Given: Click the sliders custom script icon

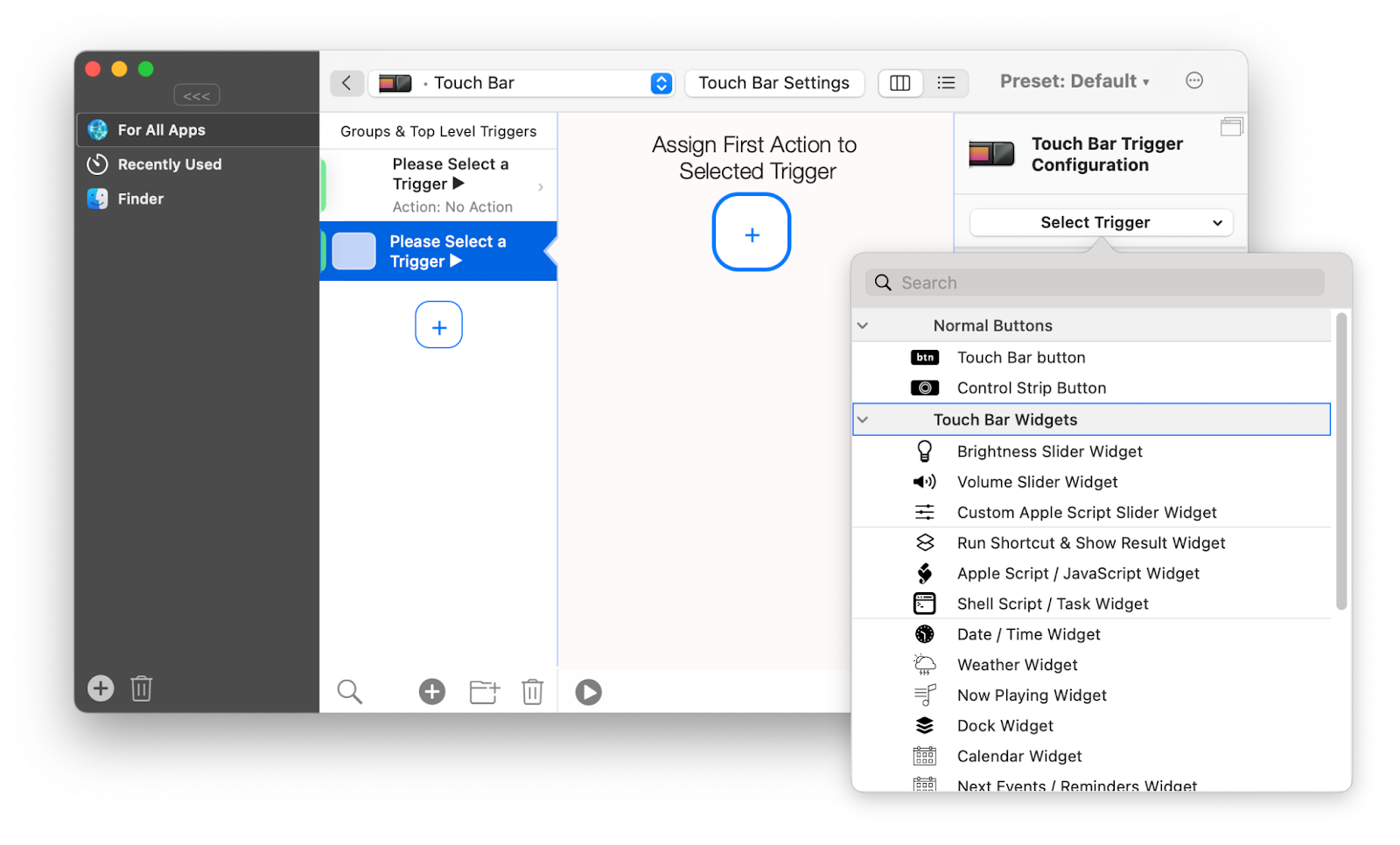Looking at the screenshot, I should pos(925,513).
